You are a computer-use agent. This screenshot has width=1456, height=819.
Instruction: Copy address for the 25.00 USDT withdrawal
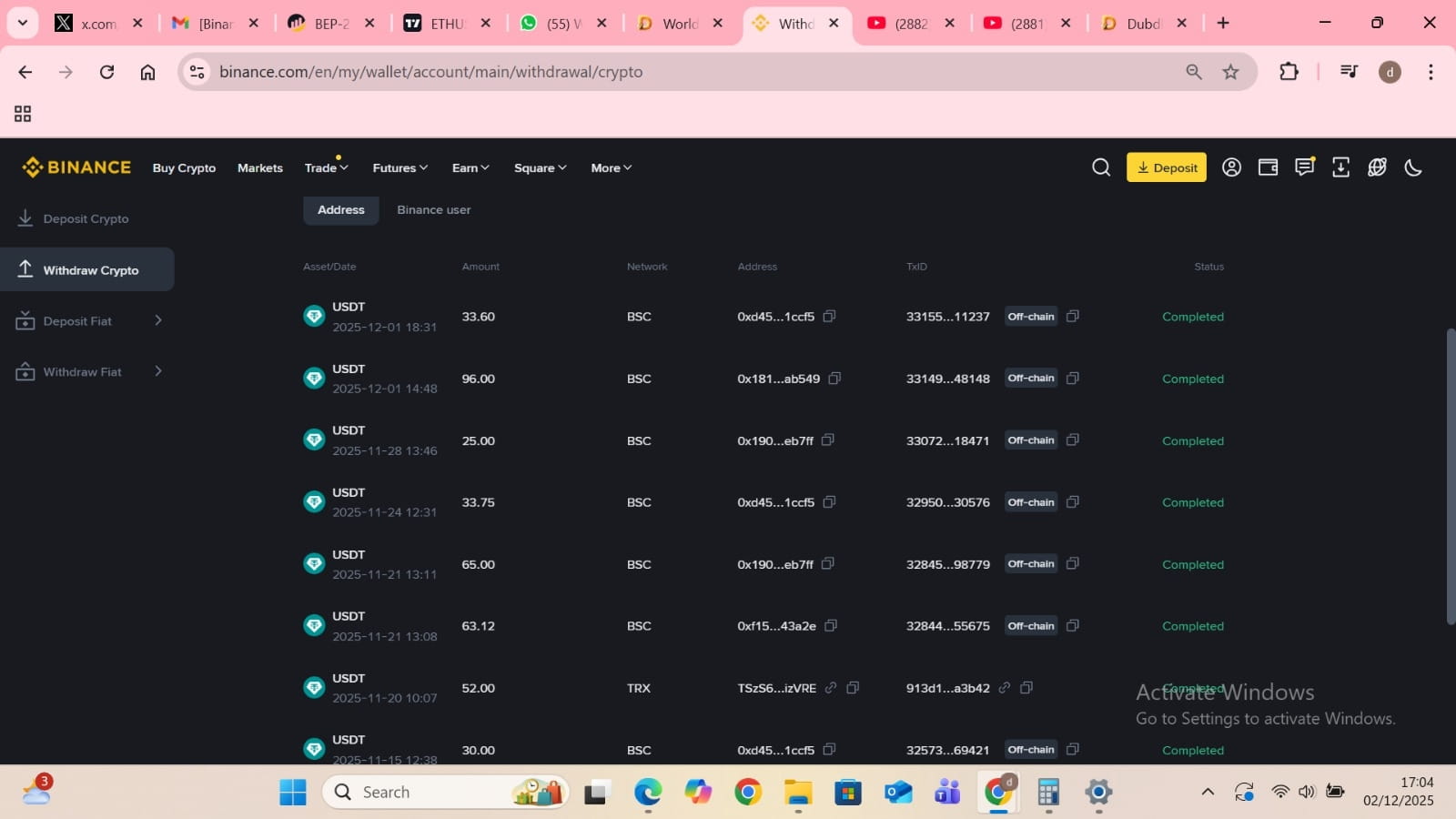point(828,440)
